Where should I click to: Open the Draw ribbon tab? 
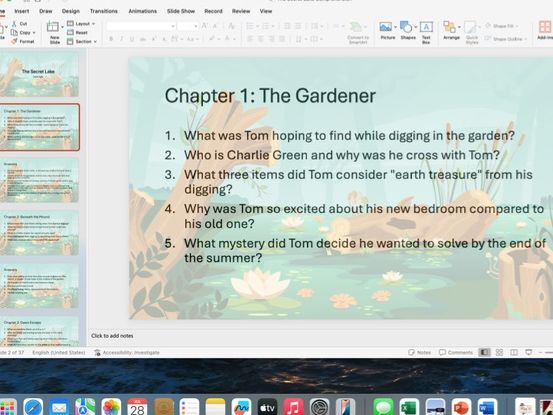tap(45, 11)
